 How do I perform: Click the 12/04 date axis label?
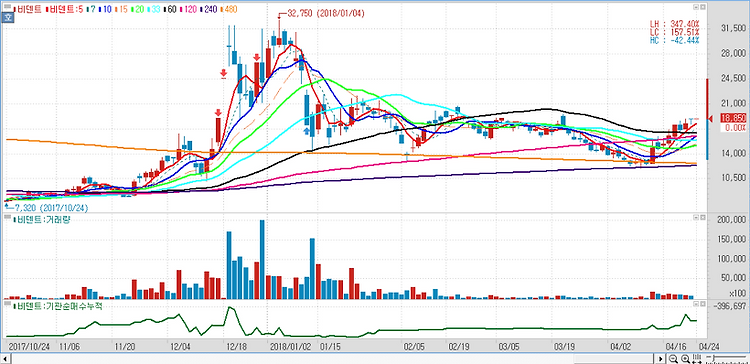(x=180, y=346)
